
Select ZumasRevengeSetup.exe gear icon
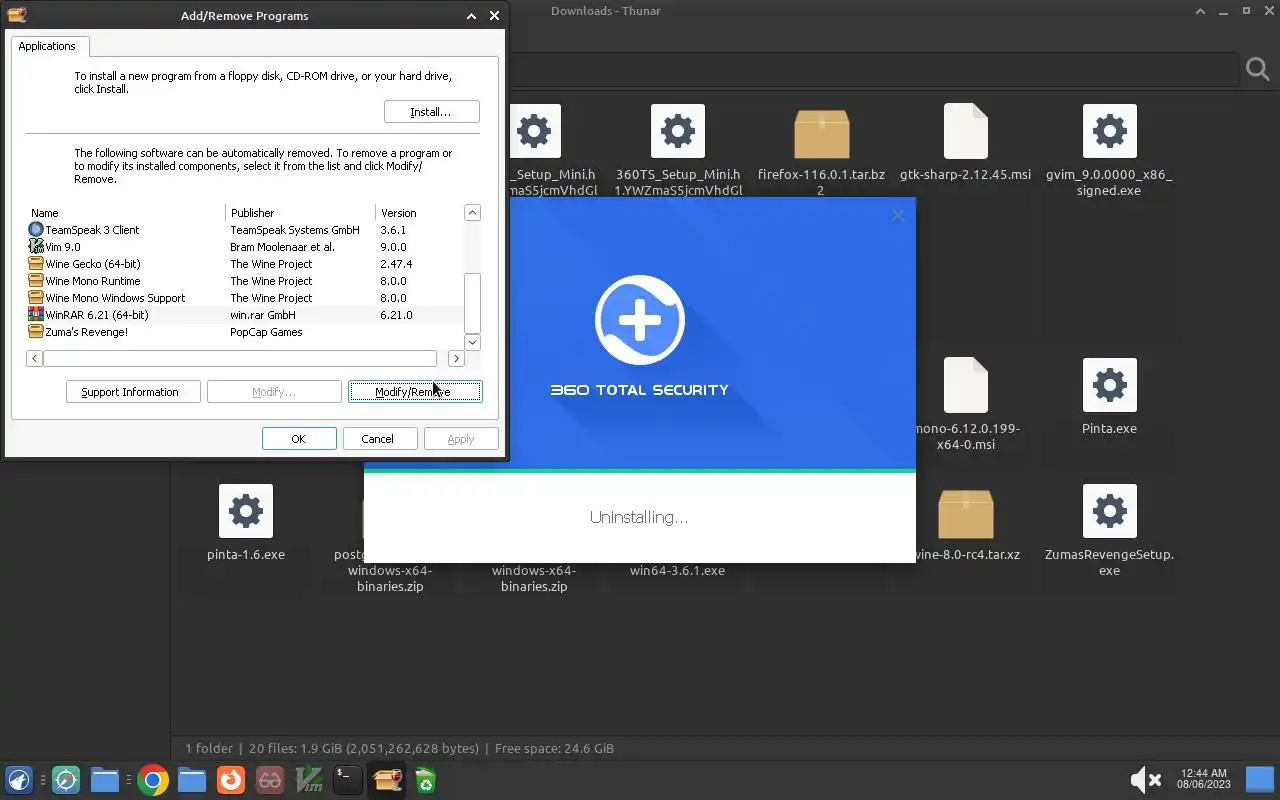coord(1109,511)
